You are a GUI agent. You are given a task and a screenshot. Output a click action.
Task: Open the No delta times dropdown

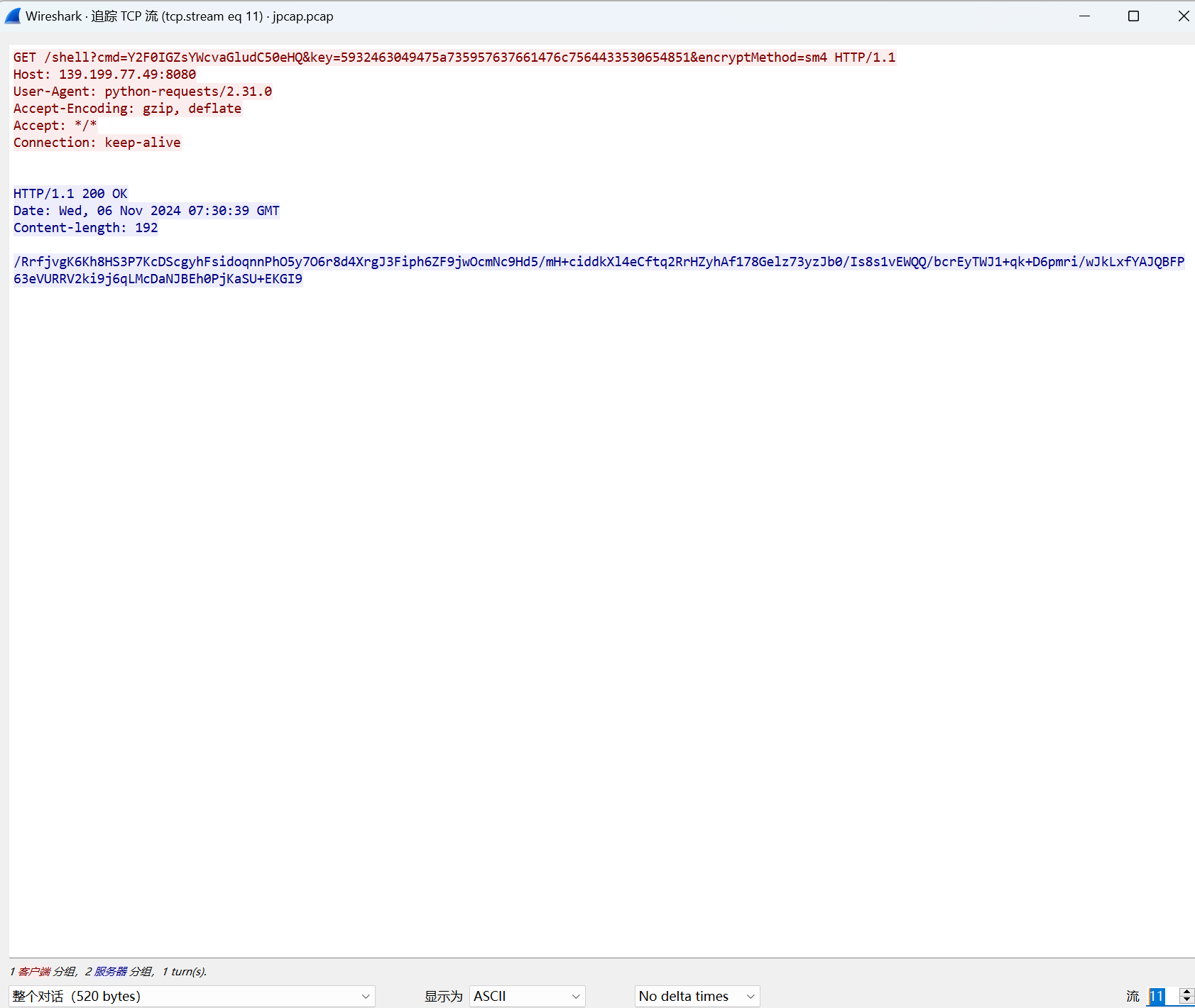tap(697, 996)
